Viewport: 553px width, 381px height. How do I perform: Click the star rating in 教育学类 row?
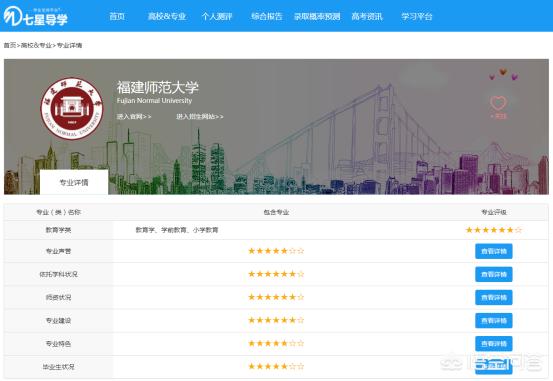click(x=494, y=230)
